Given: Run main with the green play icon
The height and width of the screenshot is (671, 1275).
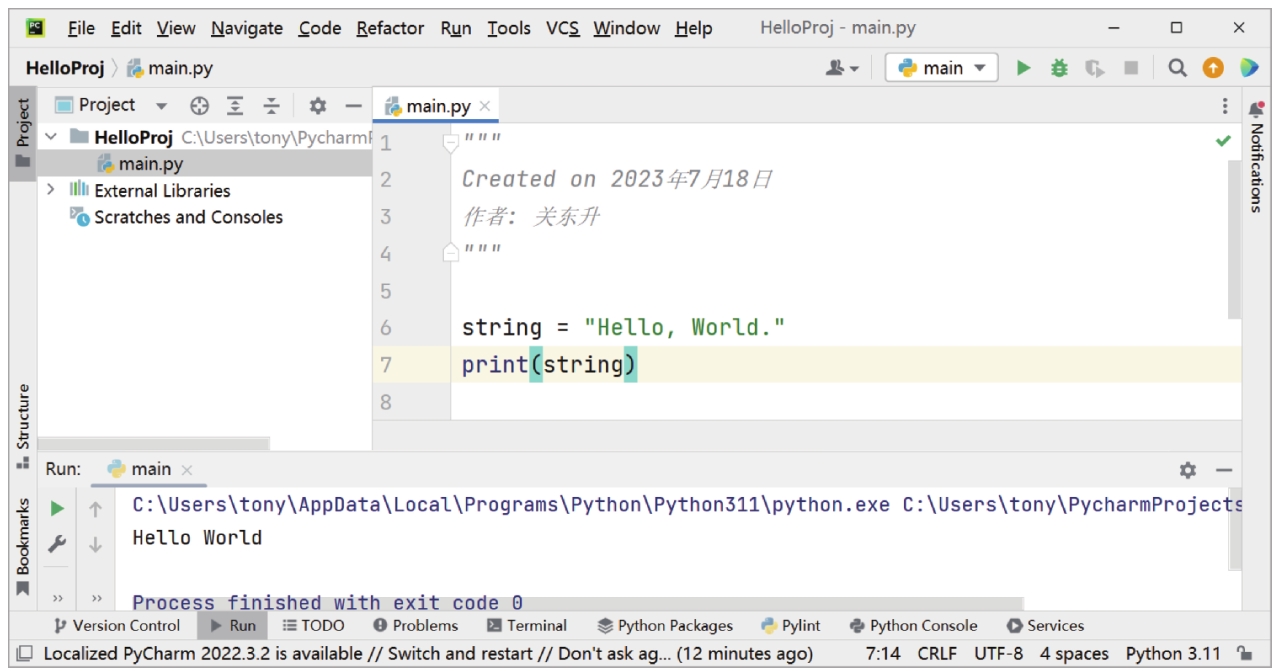Looking at the screenshot, I should coord(1023,68).
